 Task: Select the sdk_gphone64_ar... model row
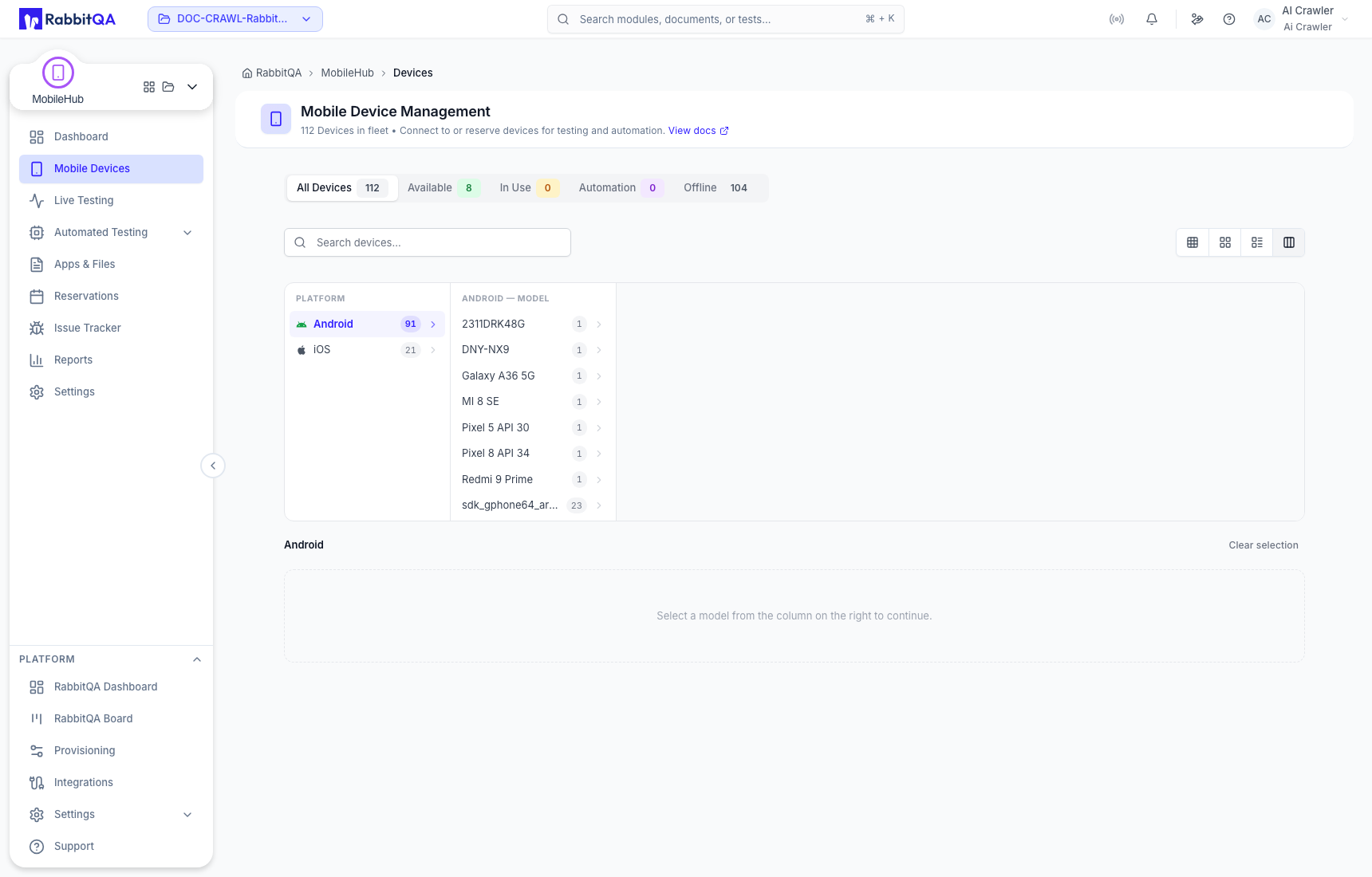(x=533, y=505)
